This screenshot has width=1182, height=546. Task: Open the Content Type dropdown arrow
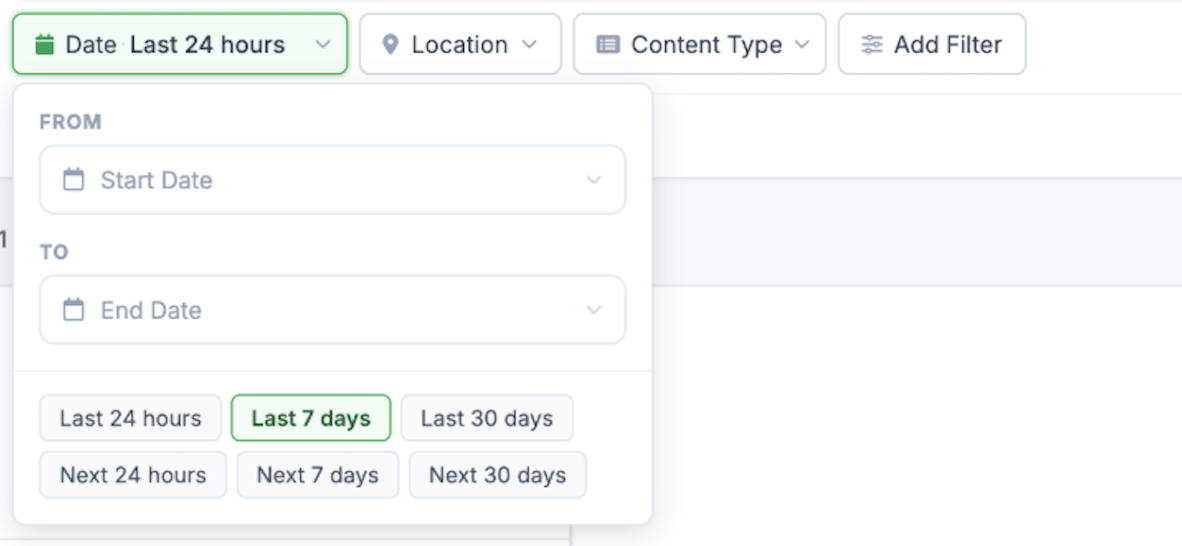click(x=802, y=44)
